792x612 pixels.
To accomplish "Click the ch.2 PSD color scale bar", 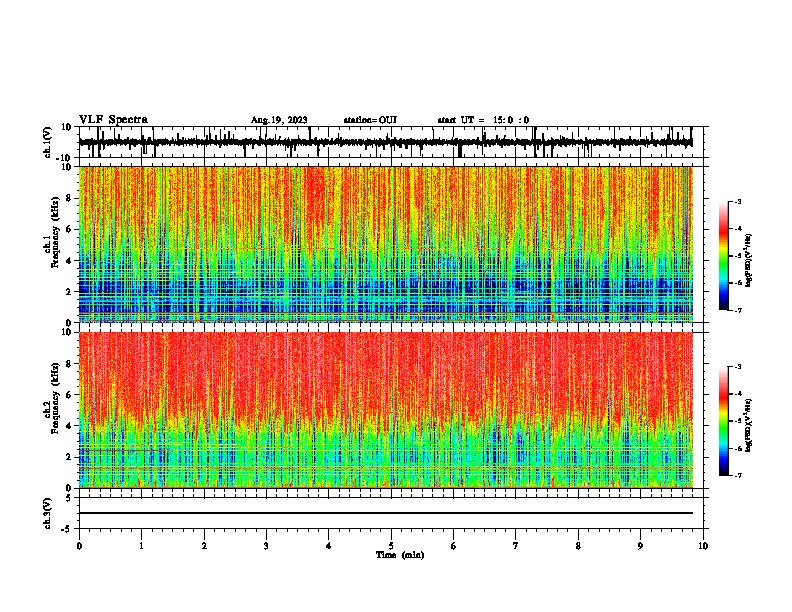I will tap(724, 421).
